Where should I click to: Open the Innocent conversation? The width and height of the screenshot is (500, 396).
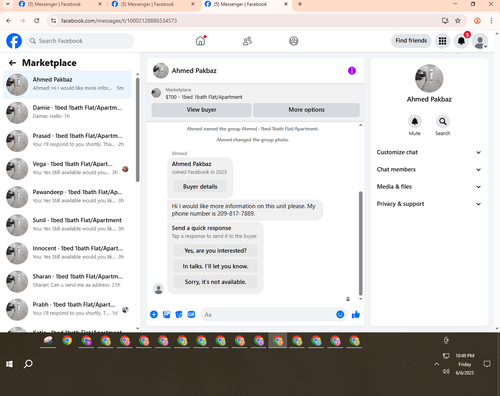point(68,253)
